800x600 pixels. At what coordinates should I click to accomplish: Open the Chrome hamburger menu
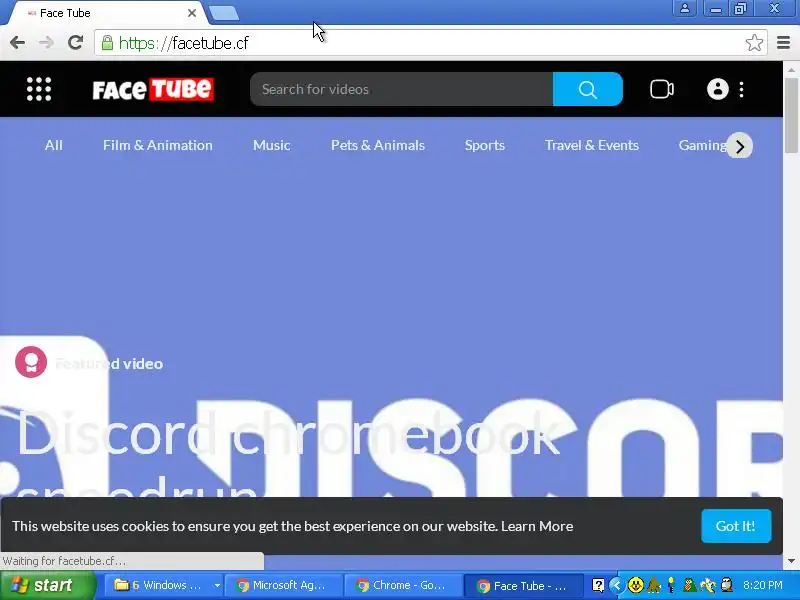click(x=783, y=43)
